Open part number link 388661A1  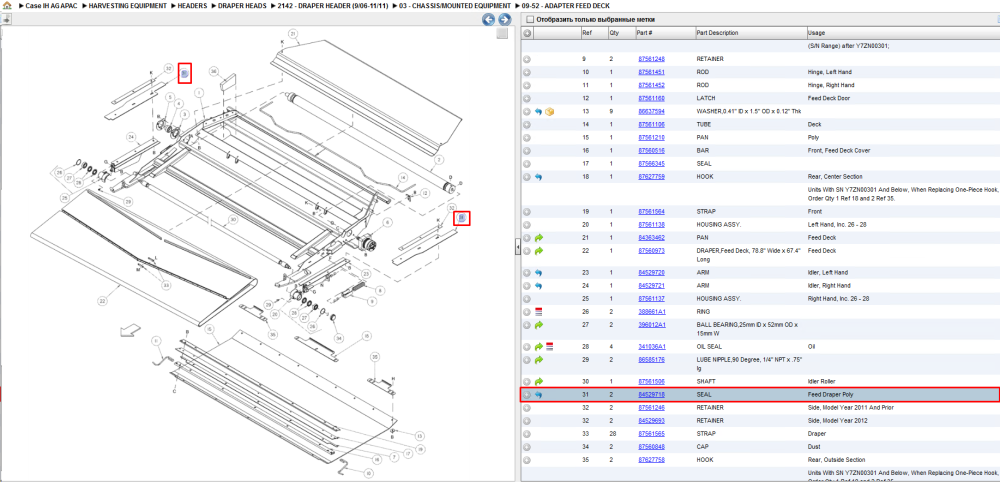pos(652,312)
